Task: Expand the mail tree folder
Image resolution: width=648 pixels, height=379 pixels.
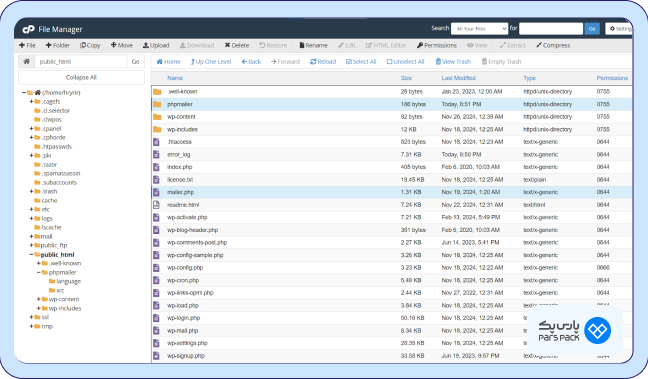Action: point(31,236)
